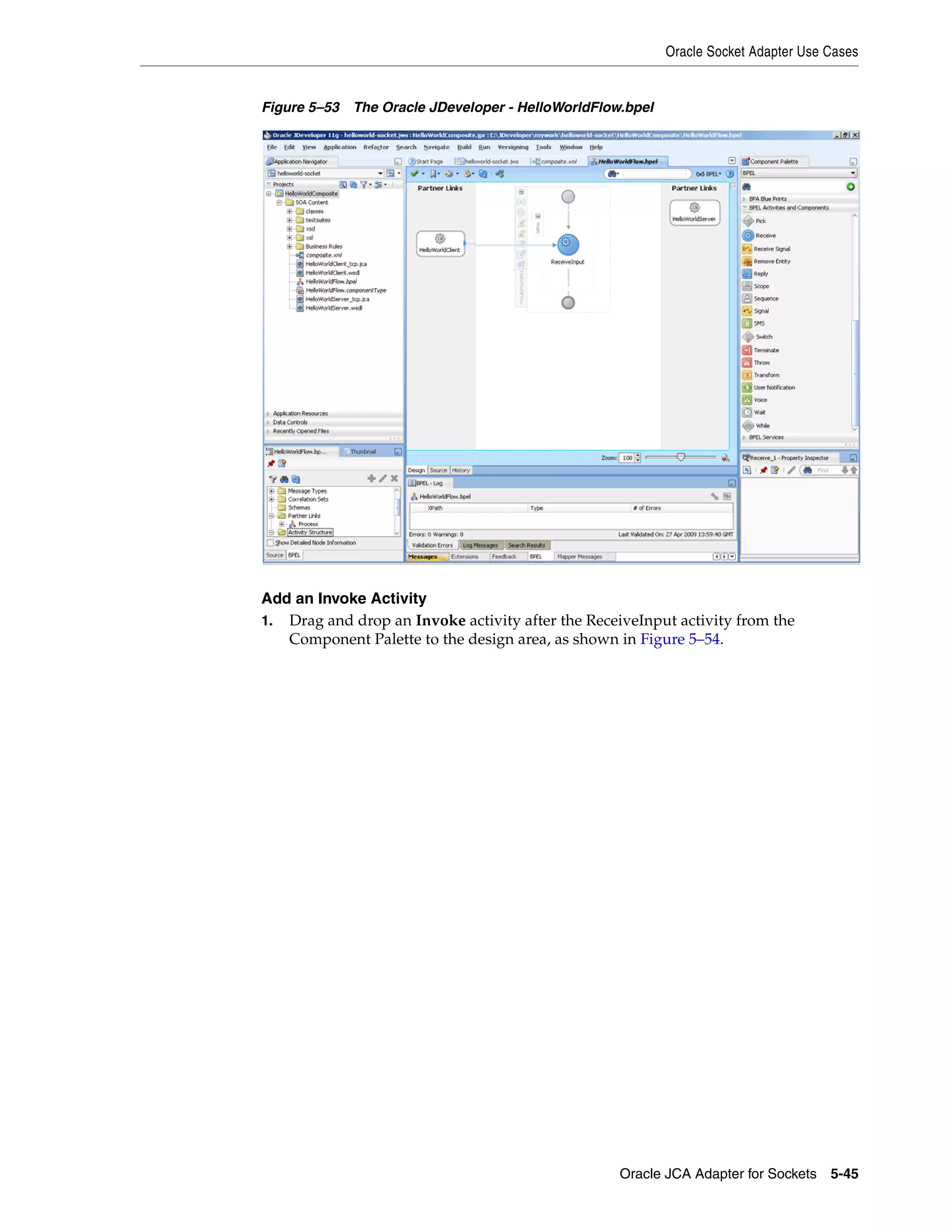Click the Pick activity icon in Component Palette

pos(748,221)
